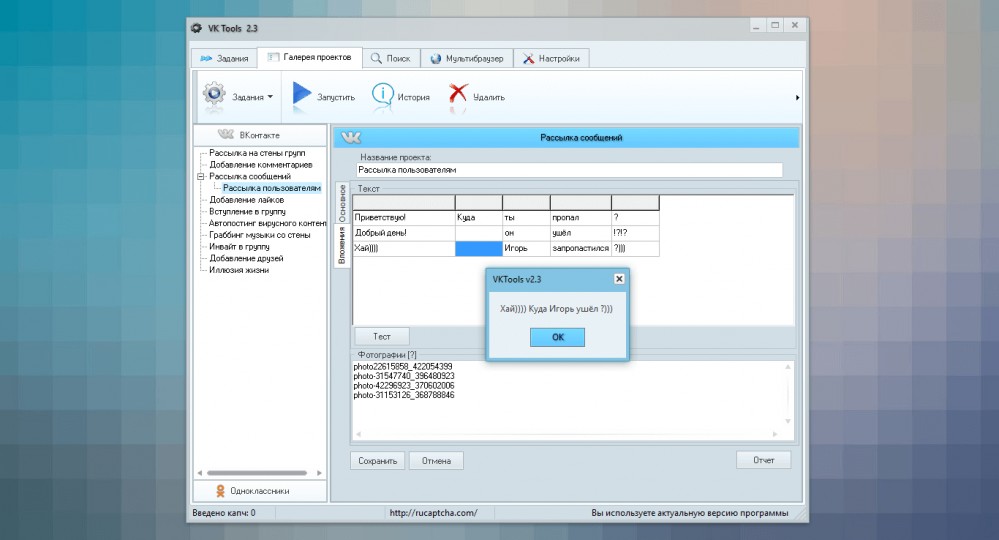
Task: Click the пропал table cell
Action: click(580, 218)
